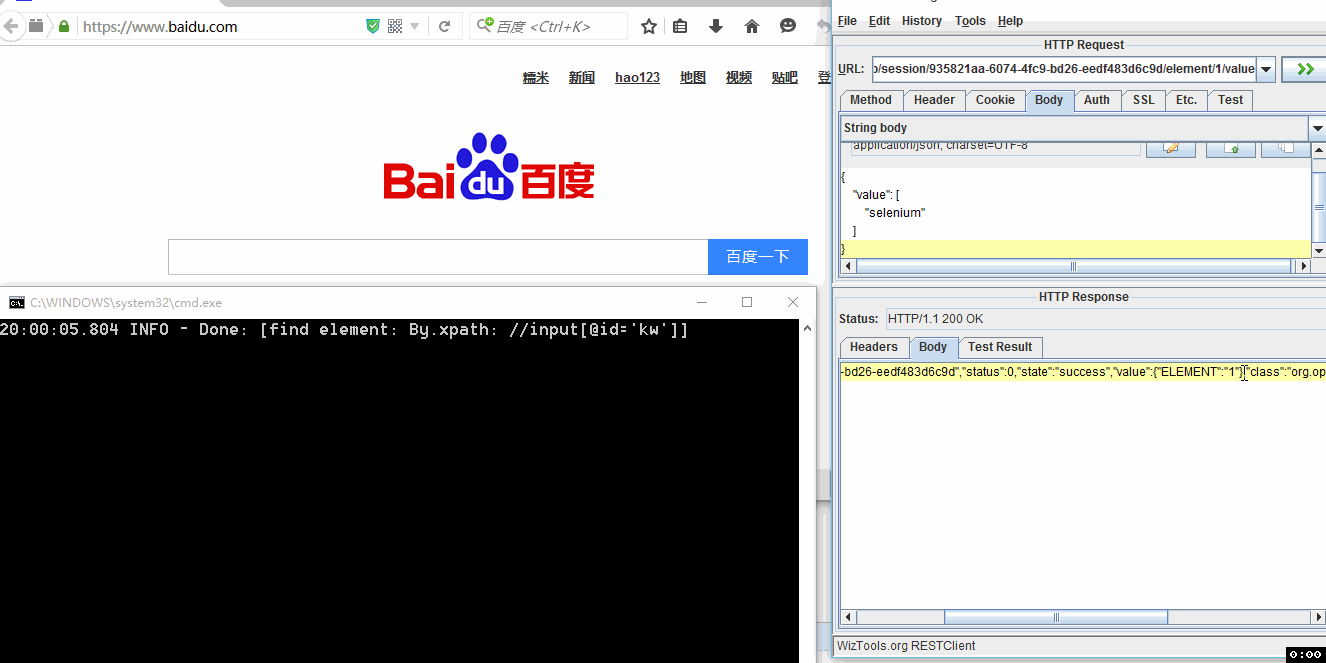Open the History menu in RESTClient

point(922,21)
